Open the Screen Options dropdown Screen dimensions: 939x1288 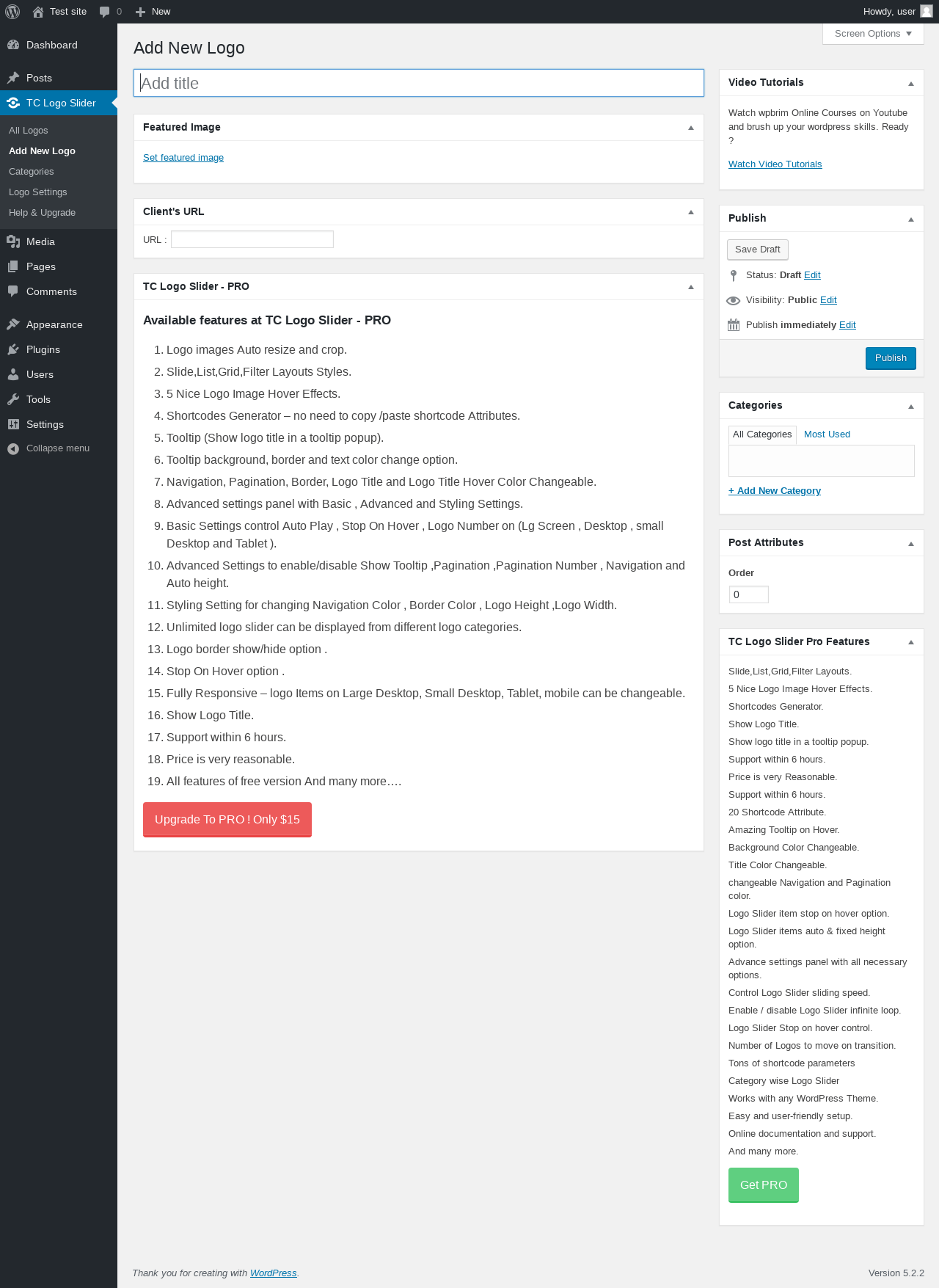(x=873, y=34)
